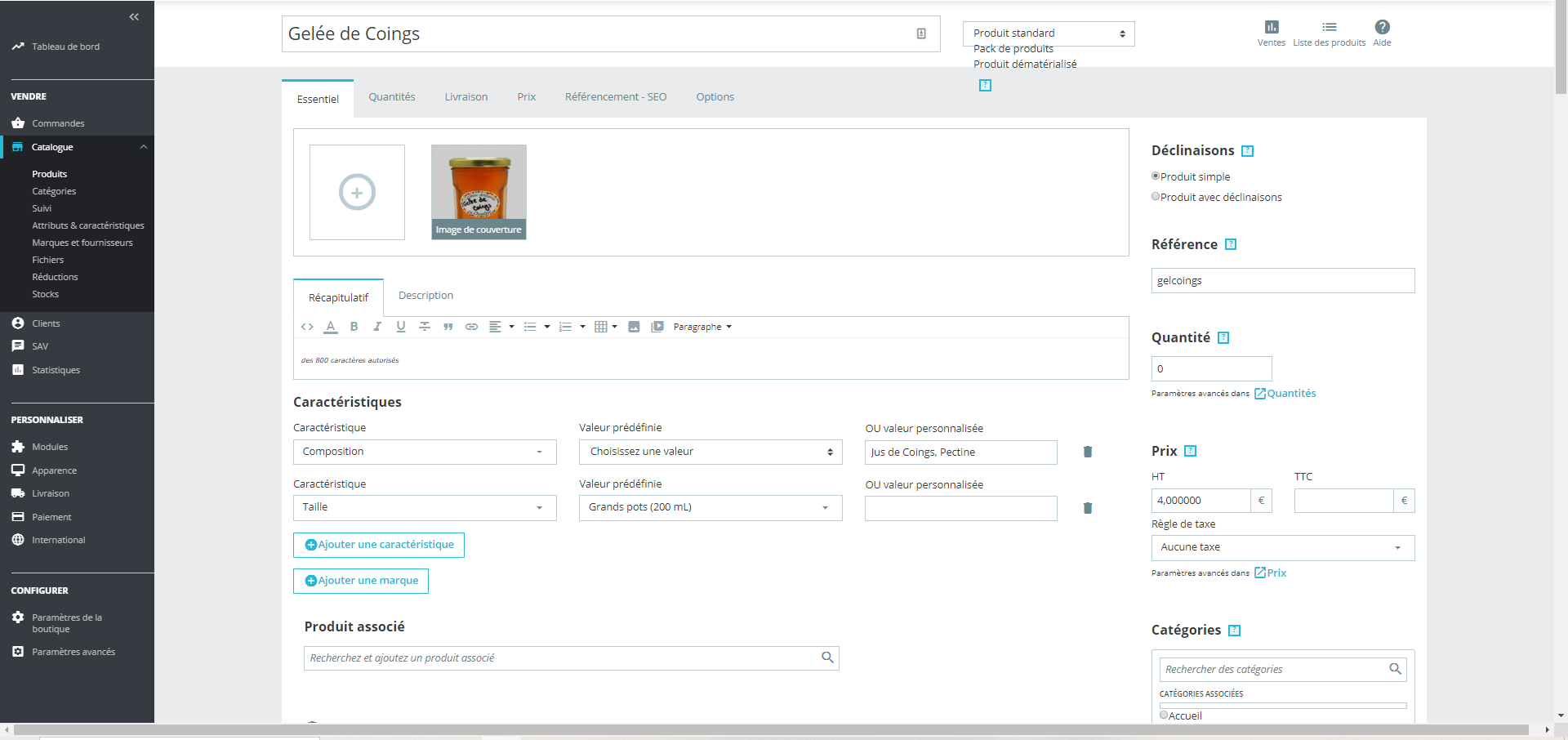The height and width of the screenshot is (740, 1568).
Task: Open the Produit standard type dropdown
Action: point(1049,33)
